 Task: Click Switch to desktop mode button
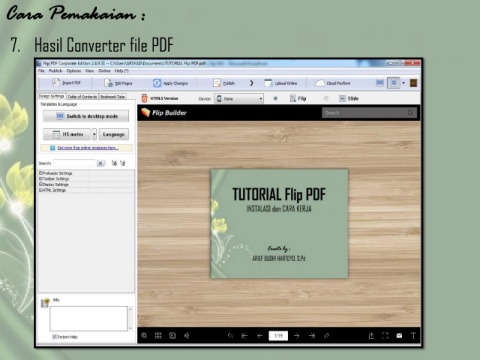coord(86,116)
